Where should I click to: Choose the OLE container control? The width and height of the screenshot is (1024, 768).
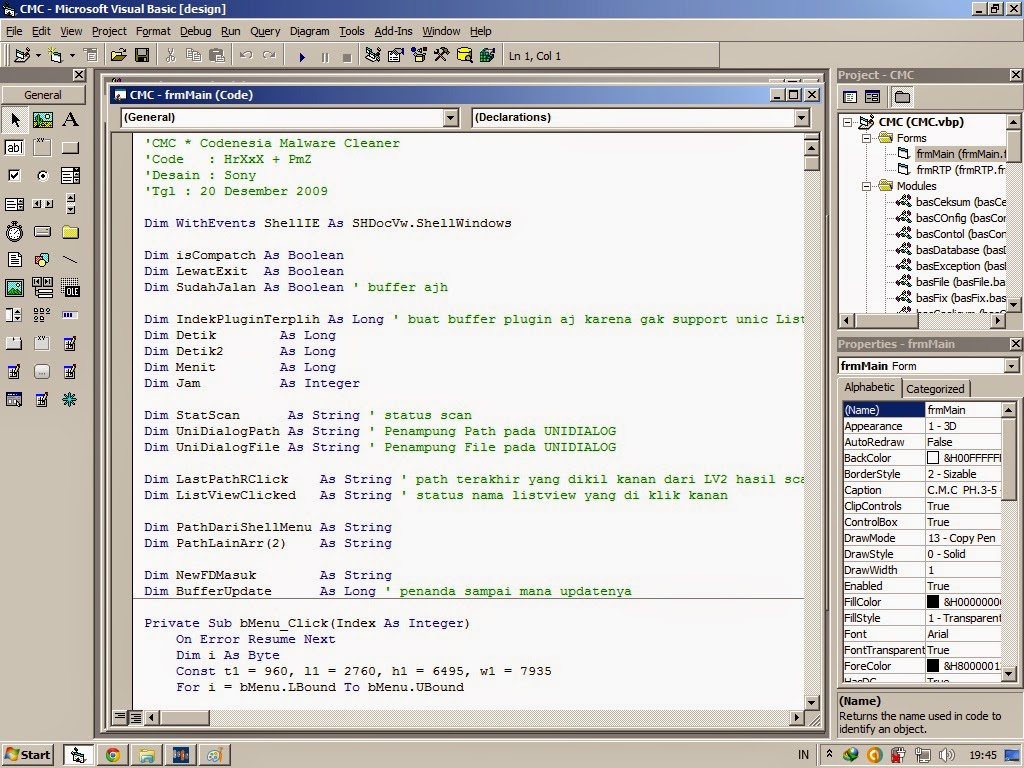70,288
